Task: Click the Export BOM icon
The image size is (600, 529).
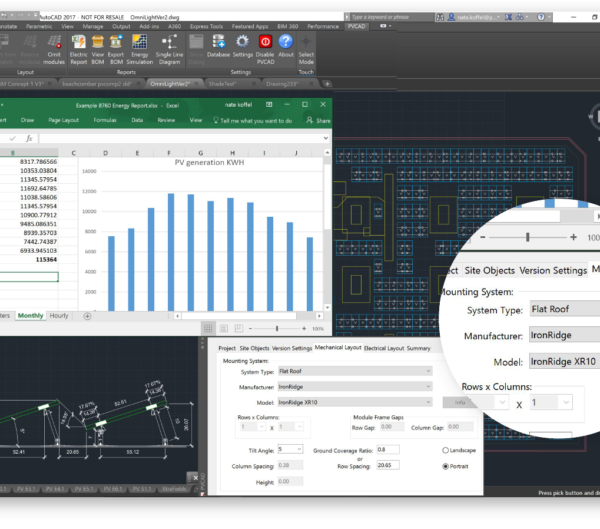Action: 117,42
